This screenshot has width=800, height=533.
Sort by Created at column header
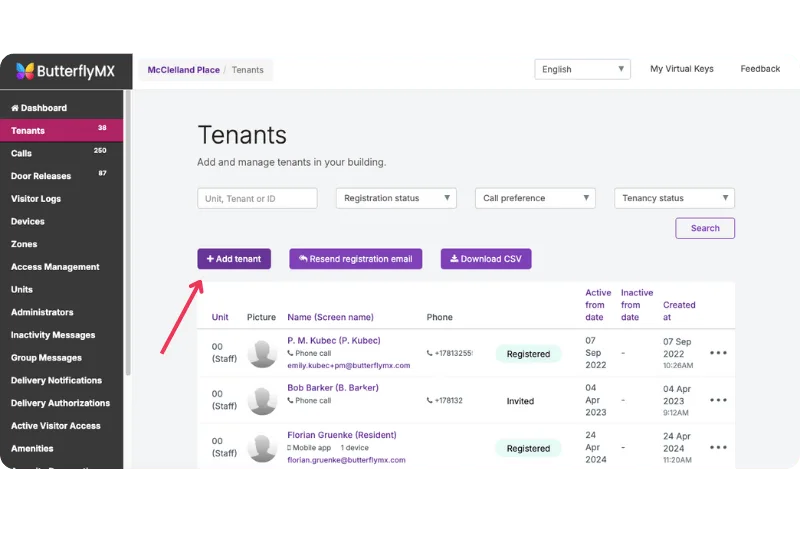tap(679, 311)
